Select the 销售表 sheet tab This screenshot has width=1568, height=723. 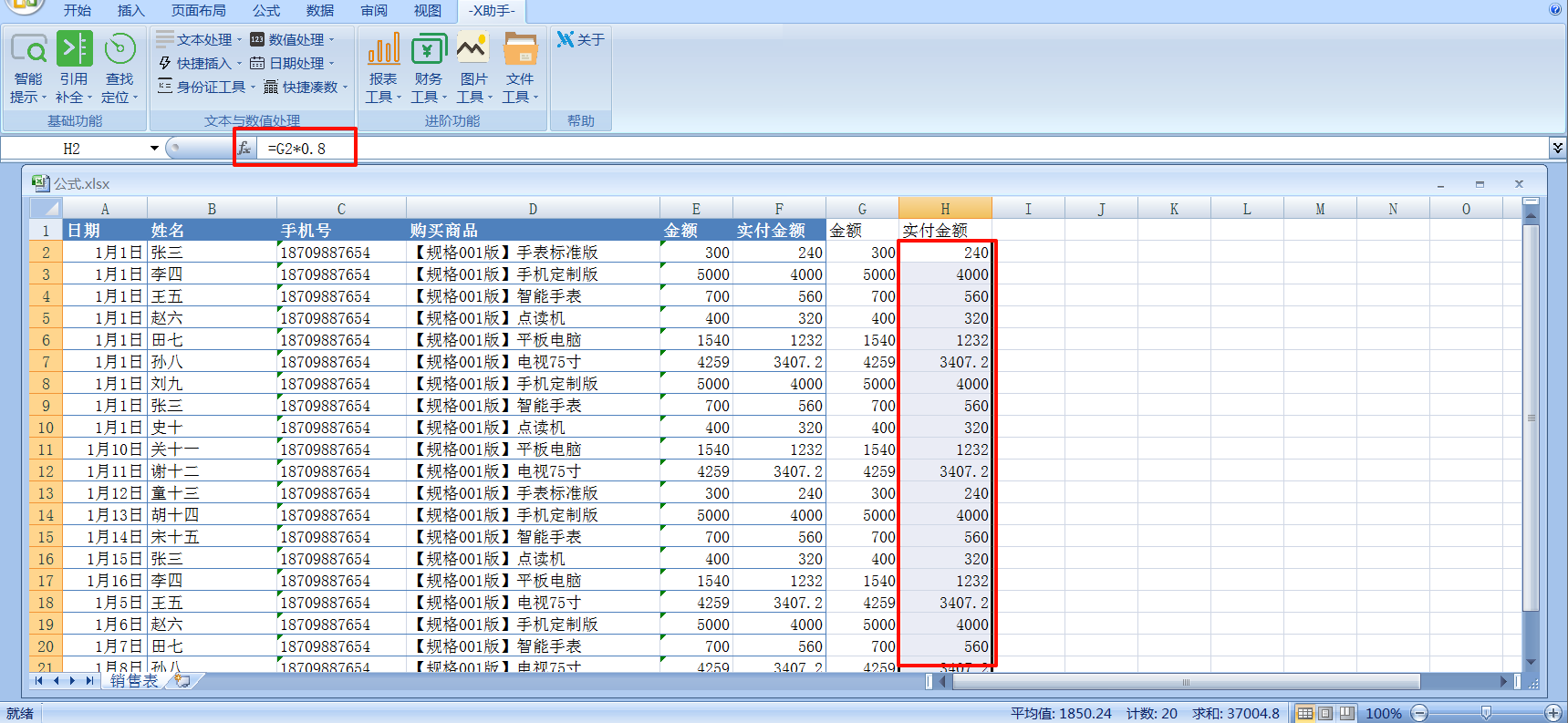coord(134,681)
